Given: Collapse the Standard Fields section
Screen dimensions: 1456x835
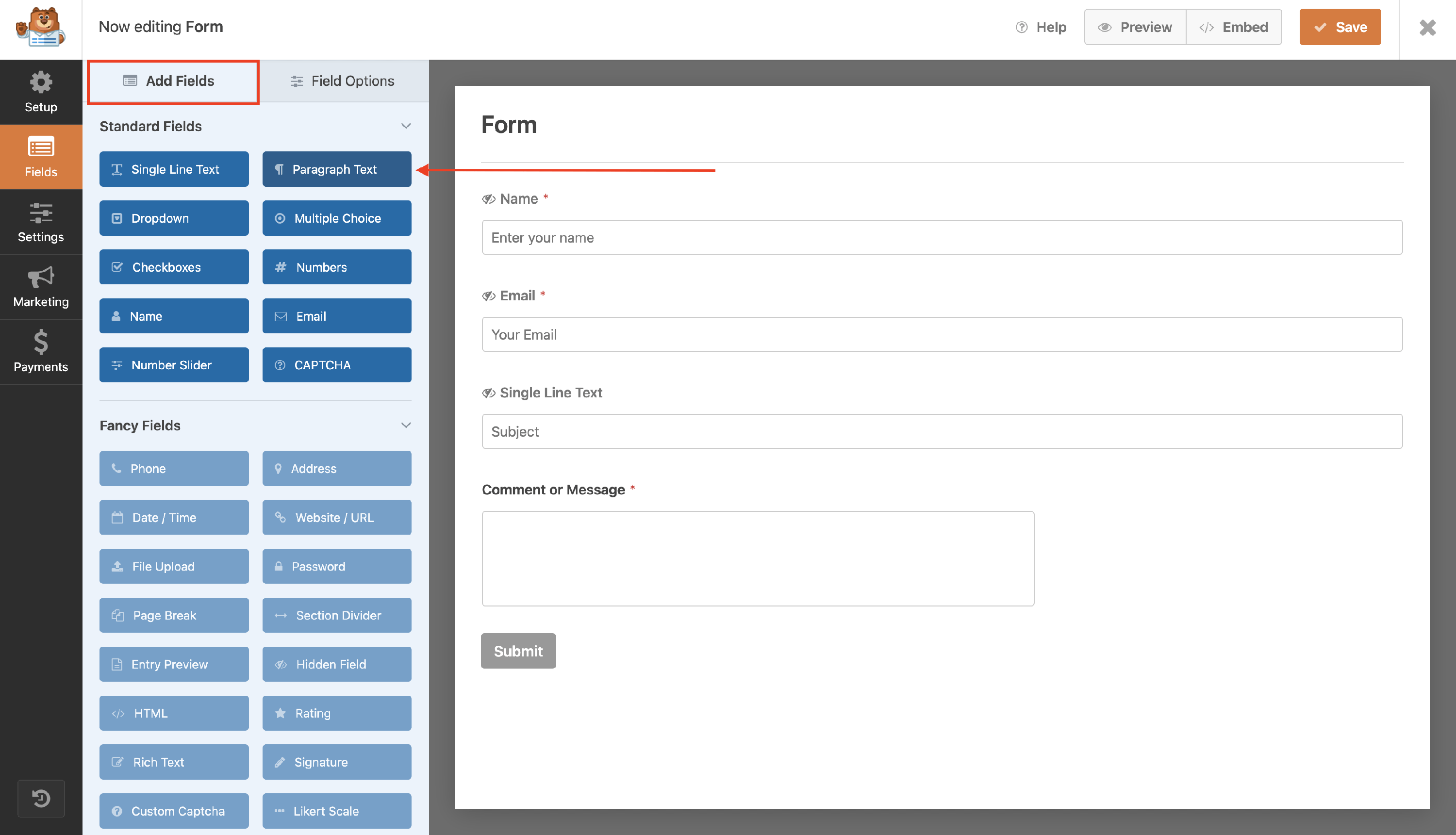Looking at the screenshot, I should [x=406, y=126].
